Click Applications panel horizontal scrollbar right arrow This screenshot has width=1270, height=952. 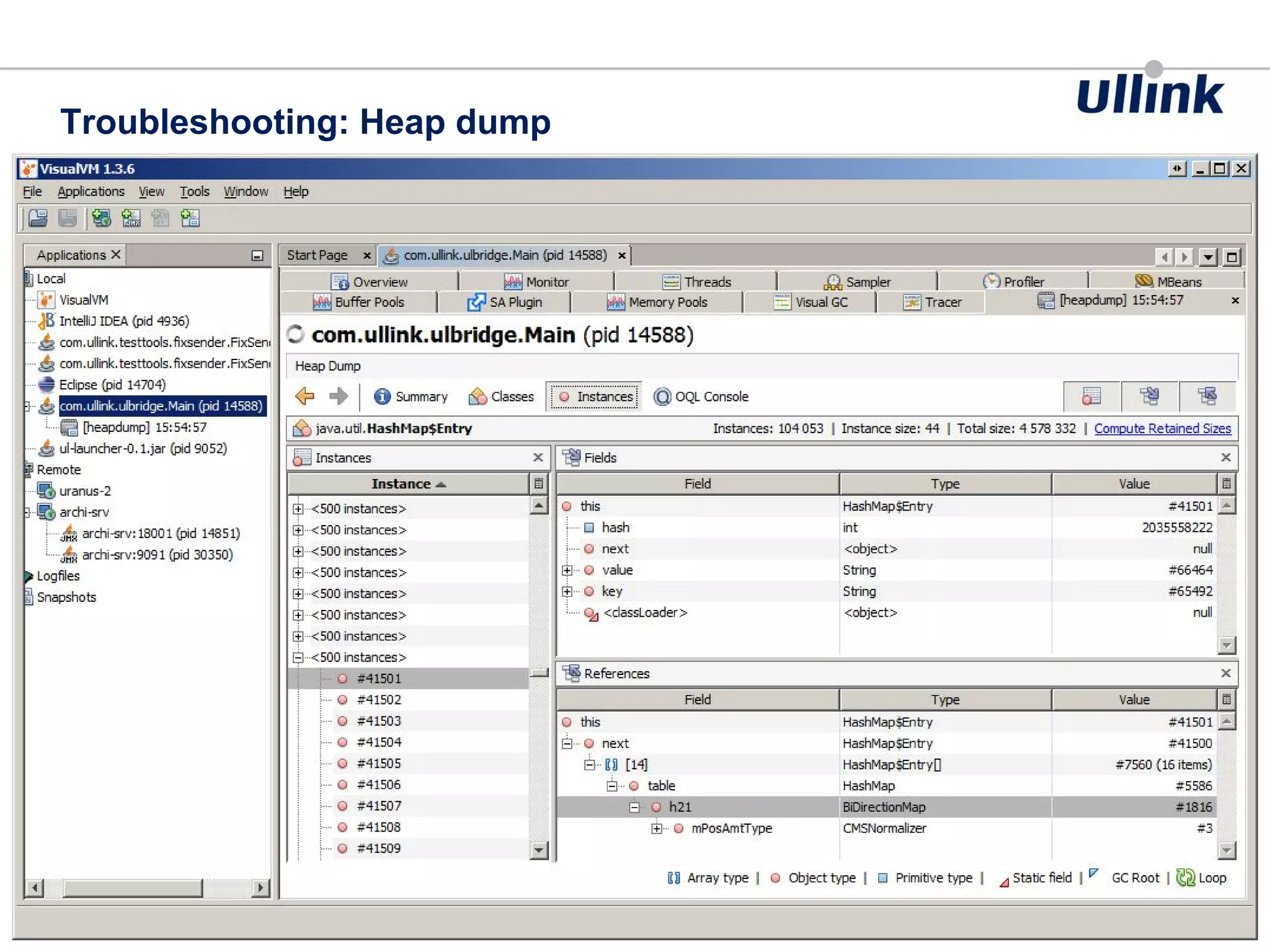260,888
